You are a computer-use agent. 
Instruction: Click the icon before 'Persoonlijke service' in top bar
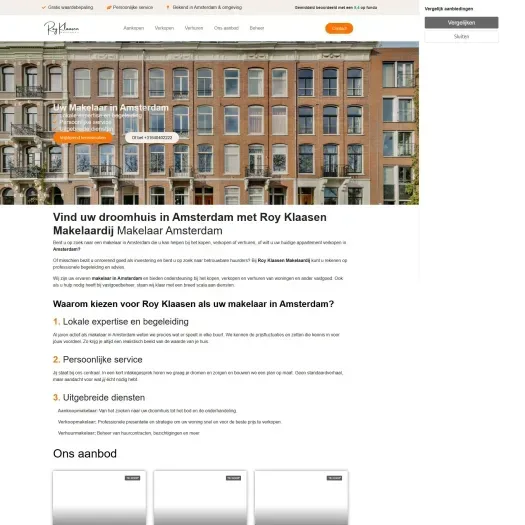(x=109, y=7)
